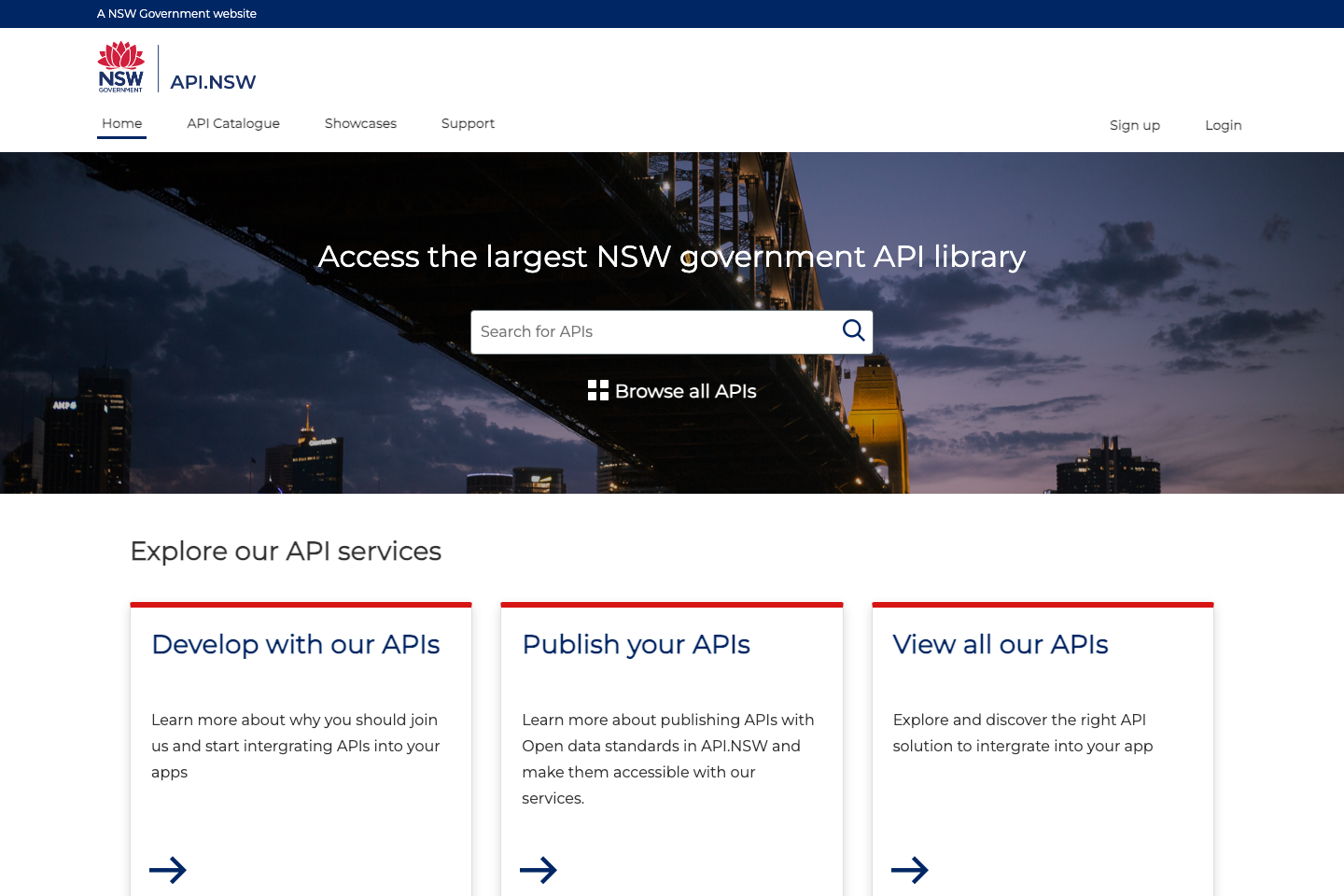The image size is (1344, 896).
Task: Select the NSW Government waratah logo
Action: (x=121, y=65)
